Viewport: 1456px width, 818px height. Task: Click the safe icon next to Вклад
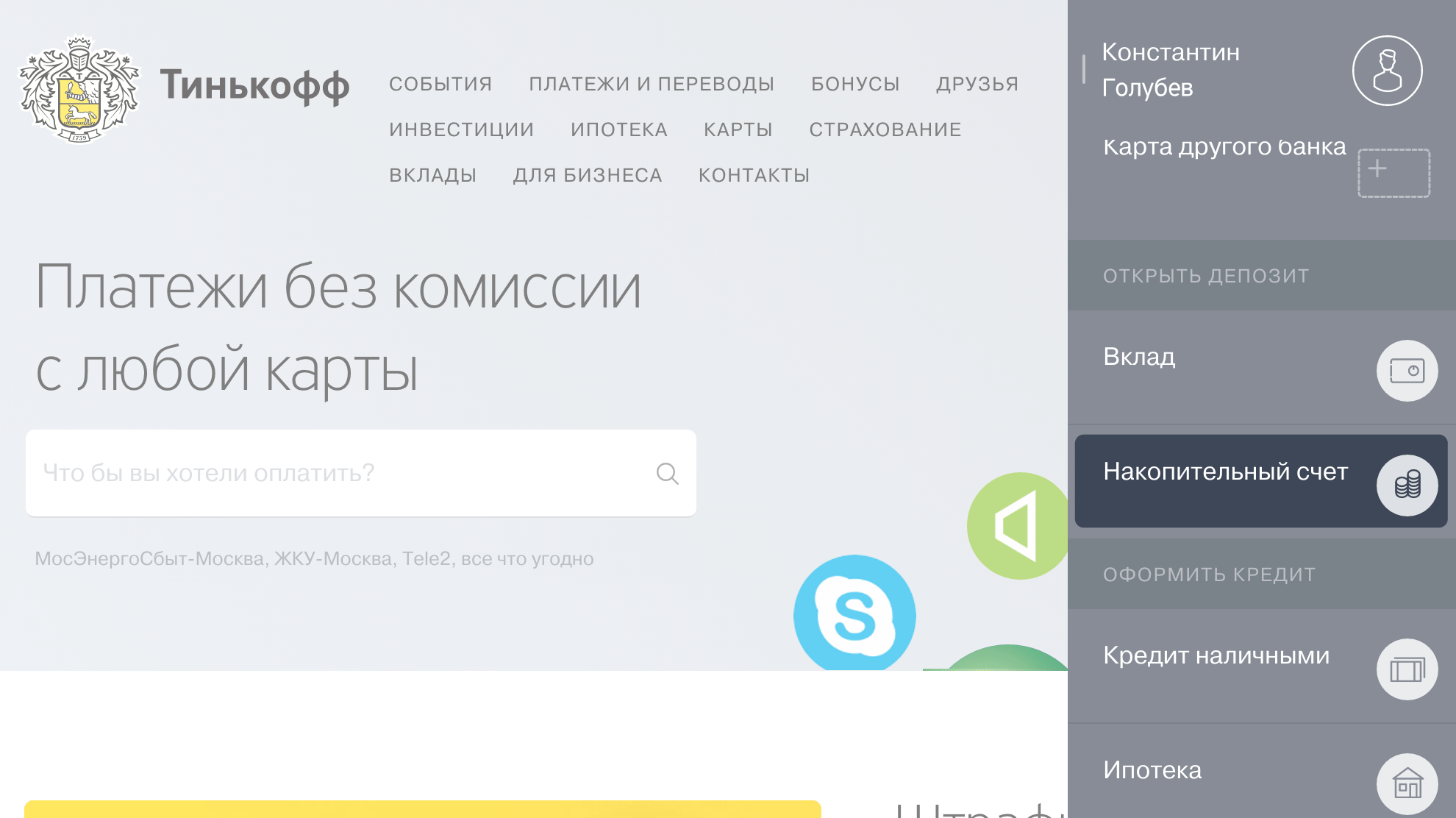(x=1407, y=371)
